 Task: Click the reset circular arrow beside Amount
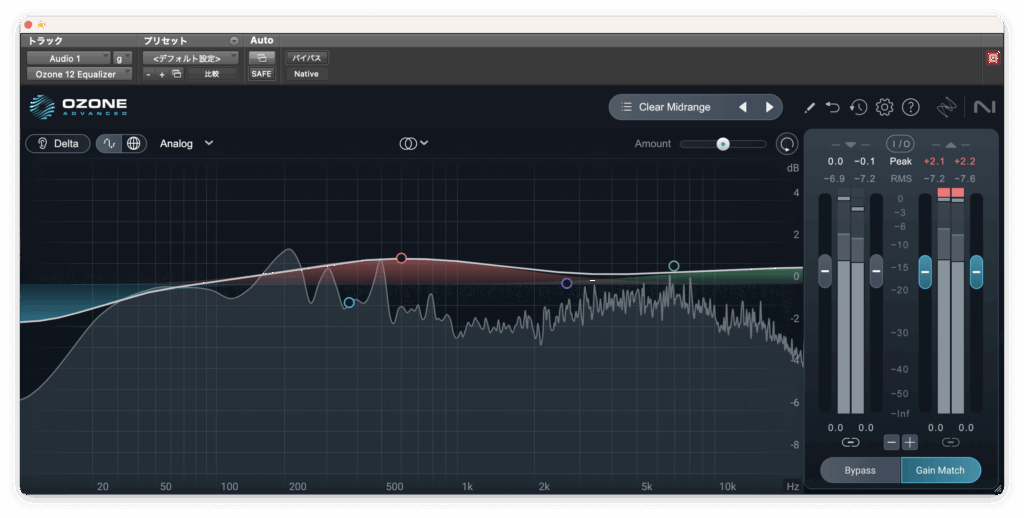click(787, 144)
